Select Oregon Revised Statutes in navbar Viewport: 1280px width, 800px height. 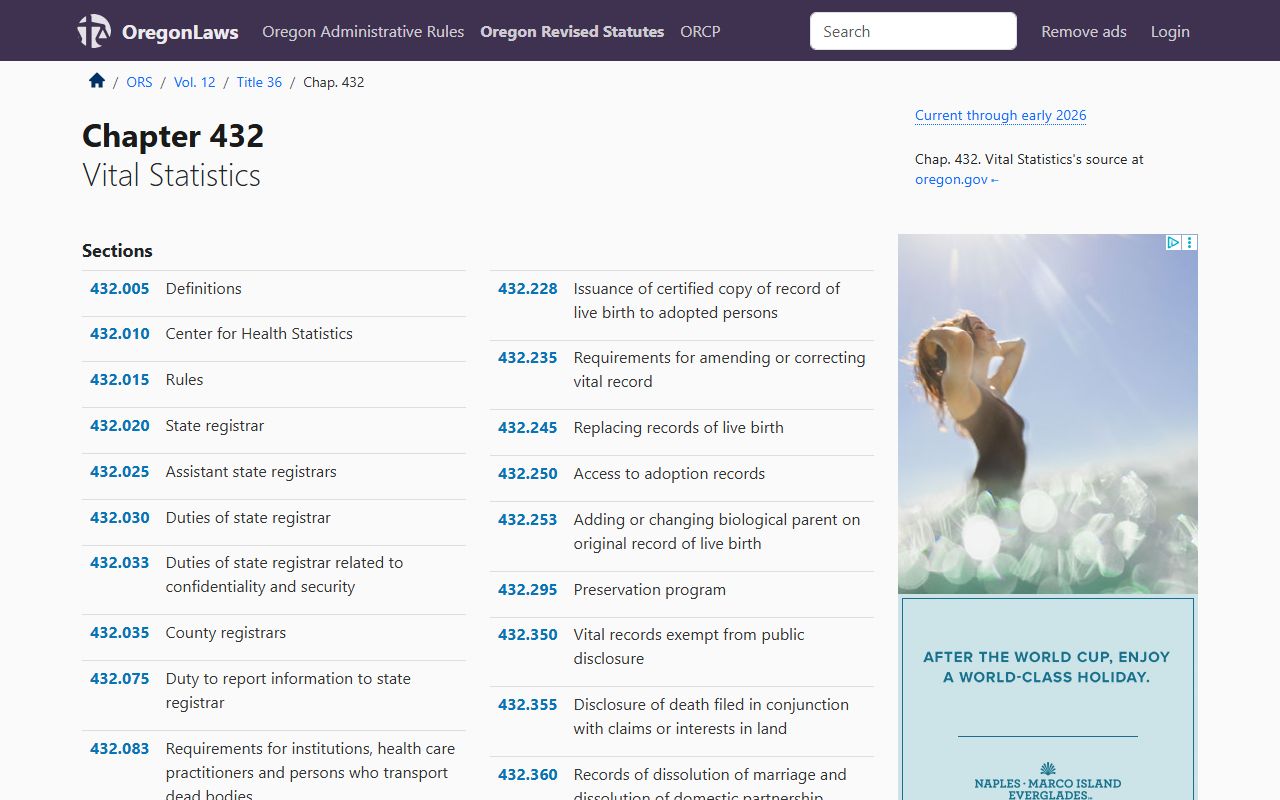[572, 31]
